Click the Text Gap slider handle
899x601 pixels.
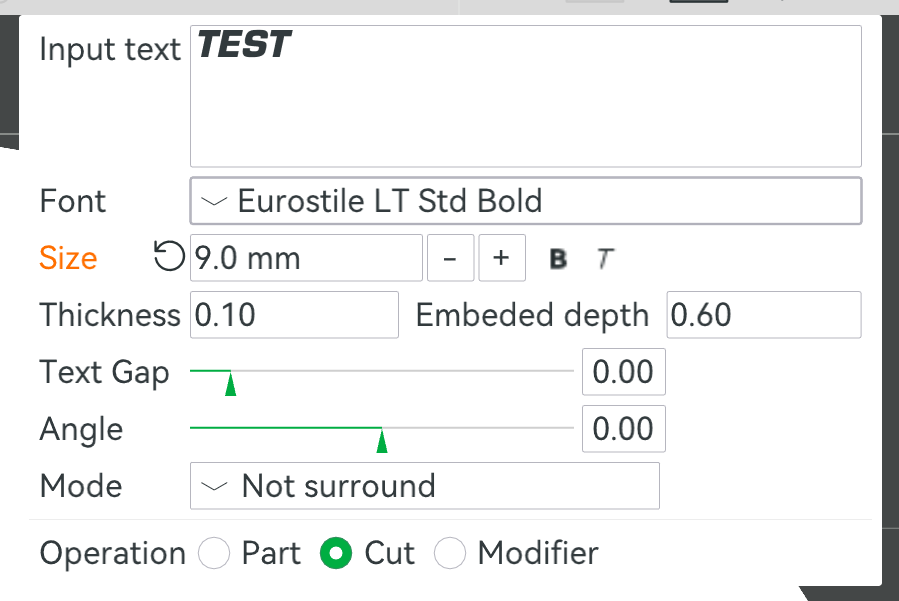pyautogui.click(x=230, y=383)
